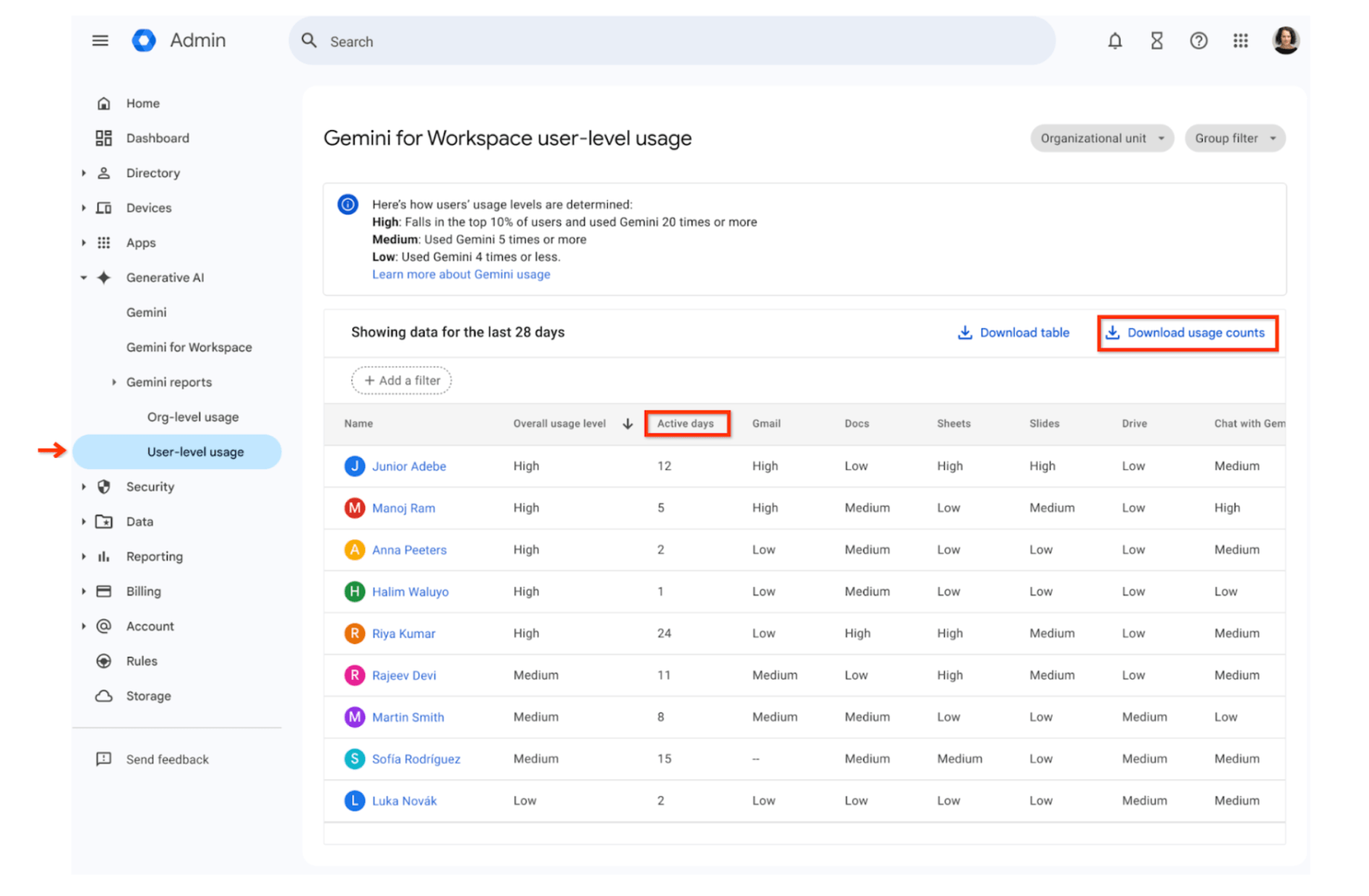
Task: Click in the Search field
Action: 671,41
